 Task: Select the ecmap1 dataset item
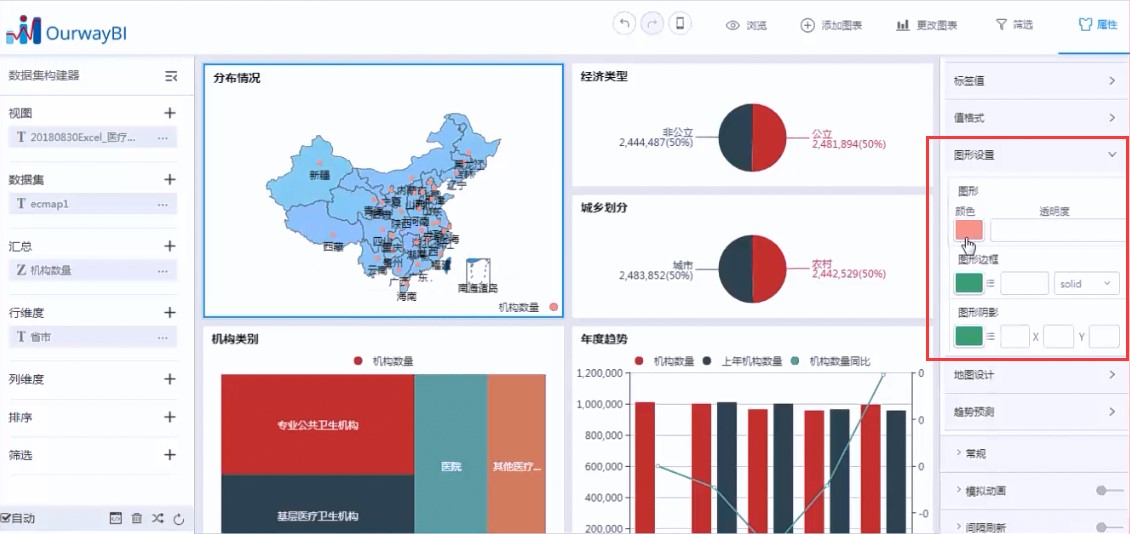coord(92,204)
